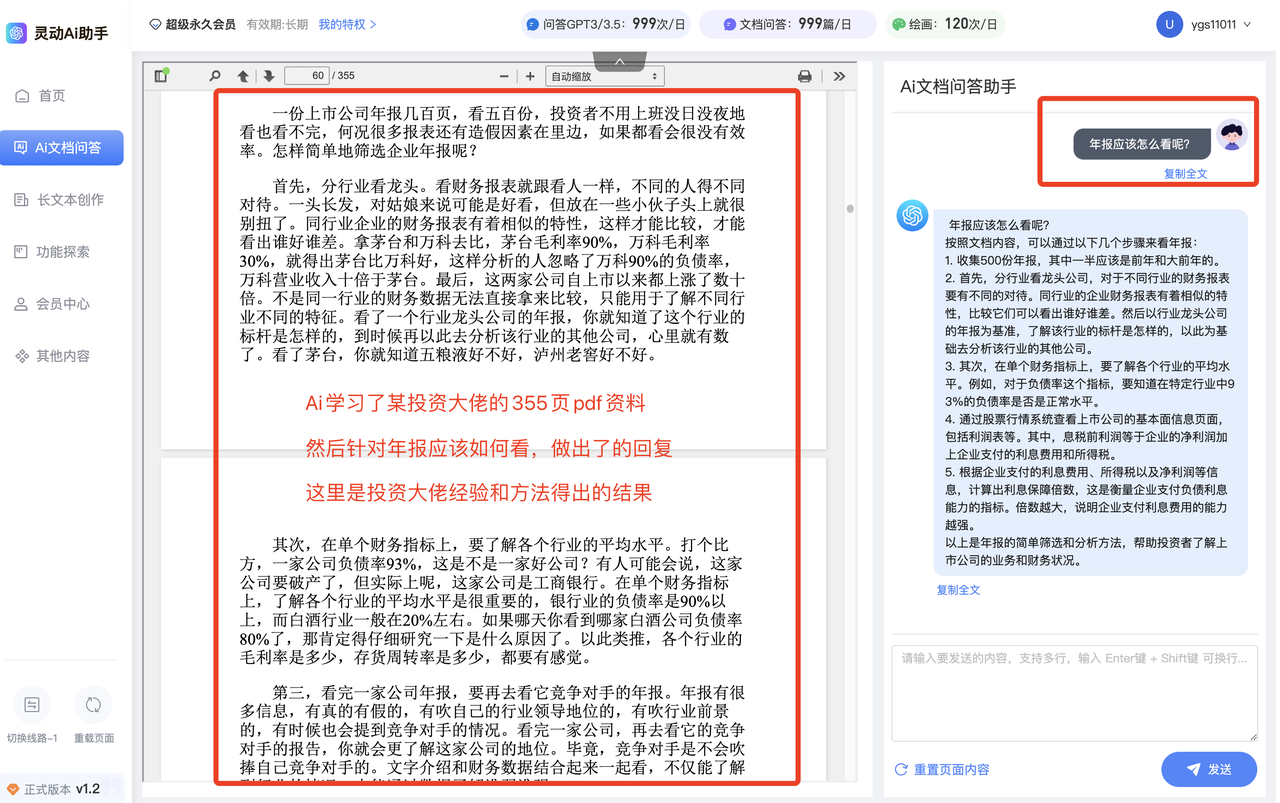The image size is (1280, 803).
Task: Open the find-in-document search tool
Action: (215, 76)
